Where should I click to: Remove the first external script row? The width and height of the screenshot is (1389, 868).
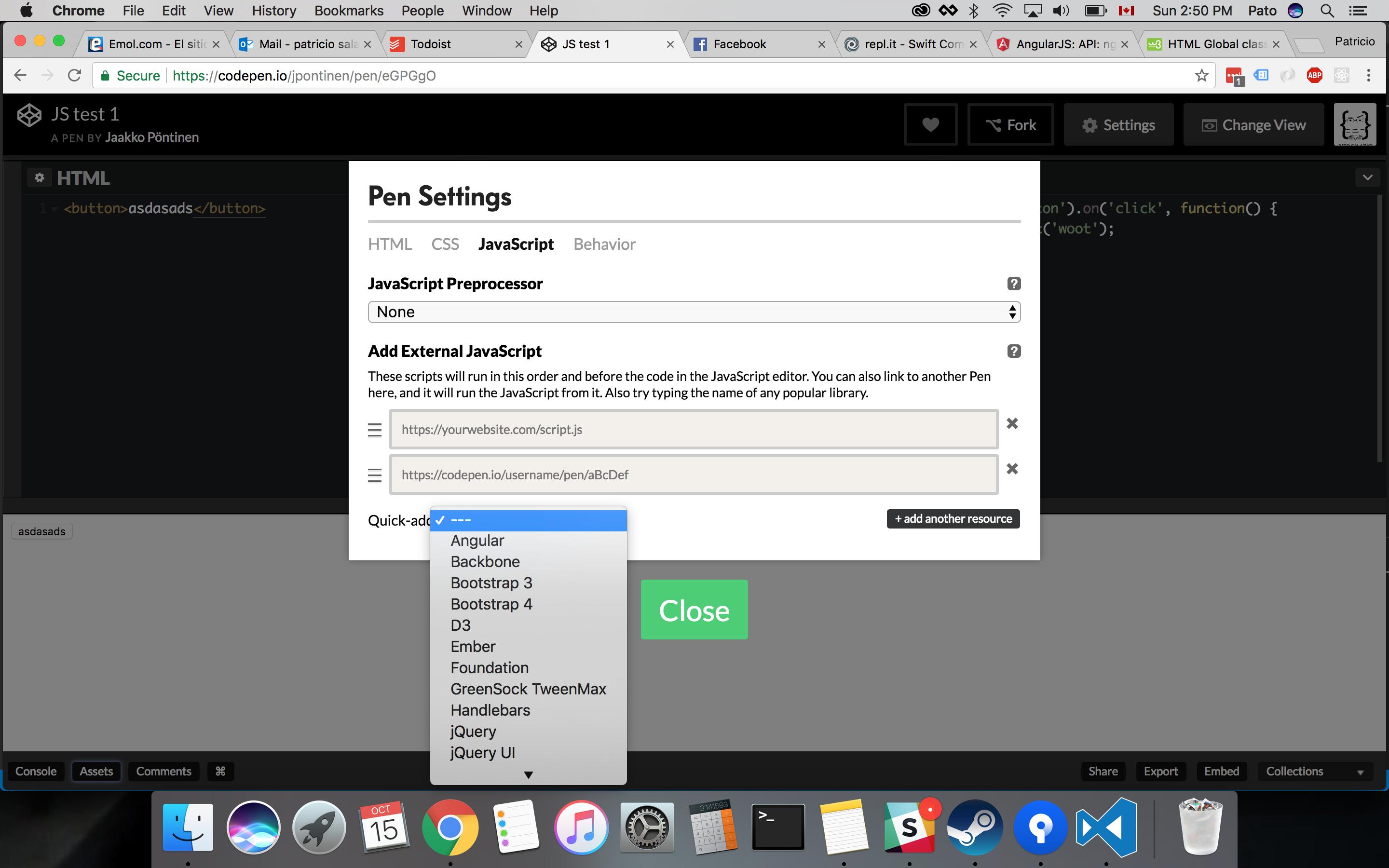coord(1012,424)
